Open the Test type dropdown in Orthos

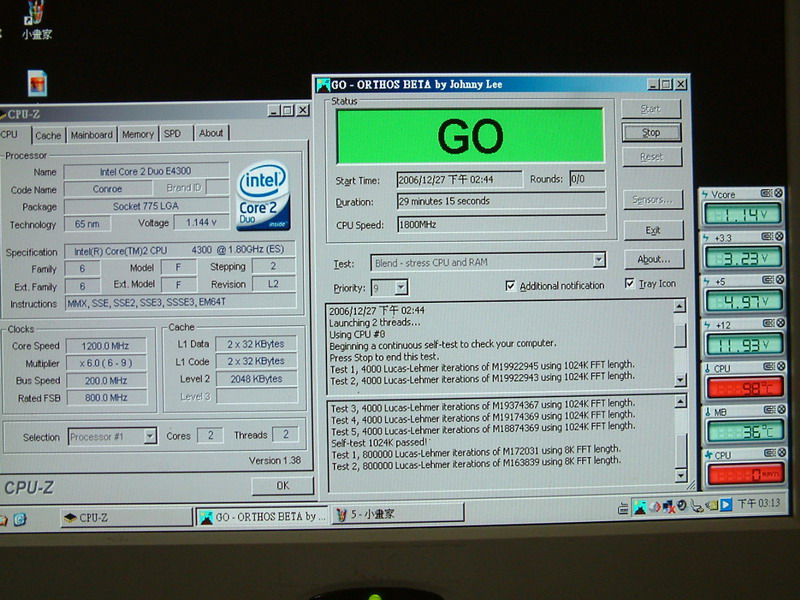[x=599, y=261]
